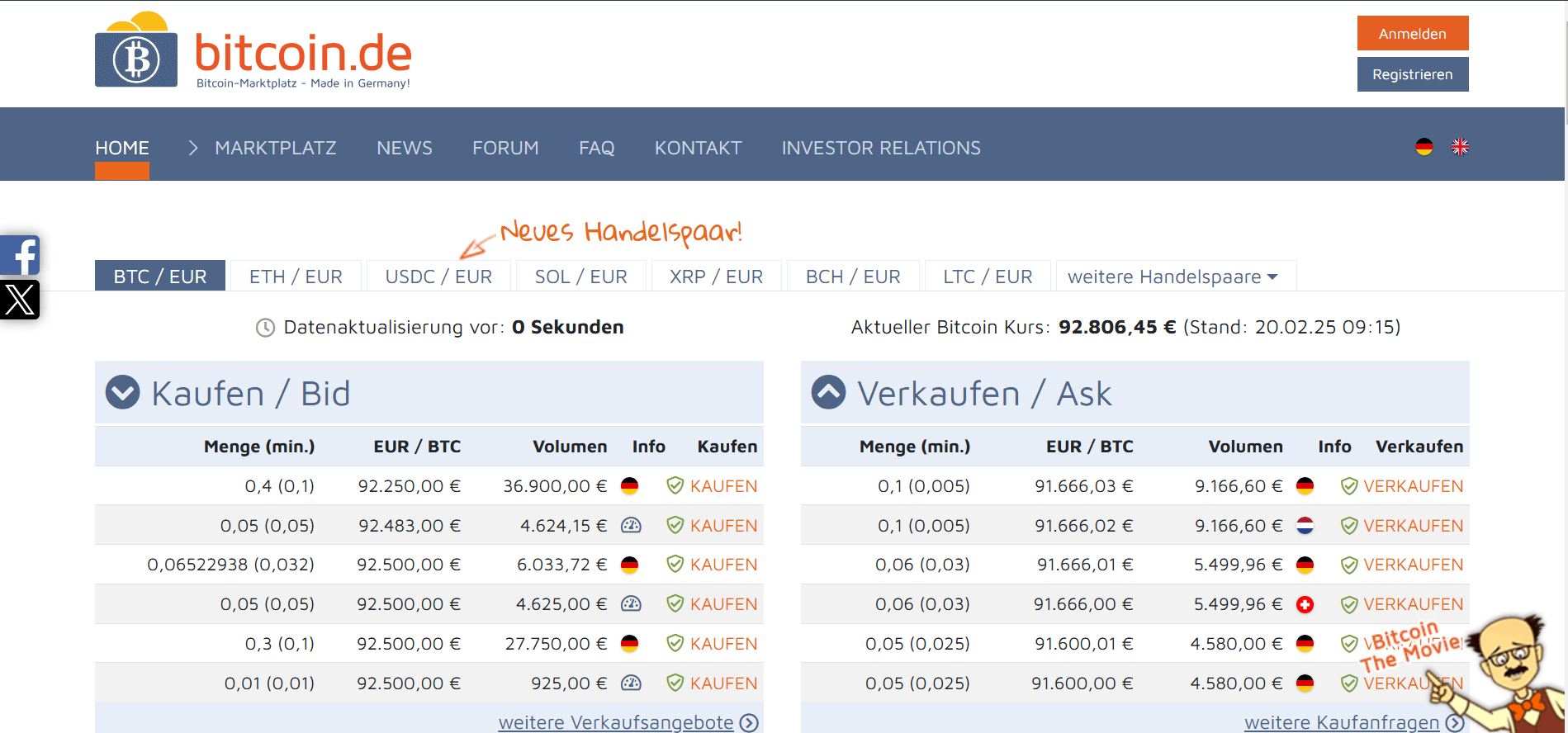Switch language with the German flag icon
Viewport: 1568px width, 733px height.
(1424, 147)
